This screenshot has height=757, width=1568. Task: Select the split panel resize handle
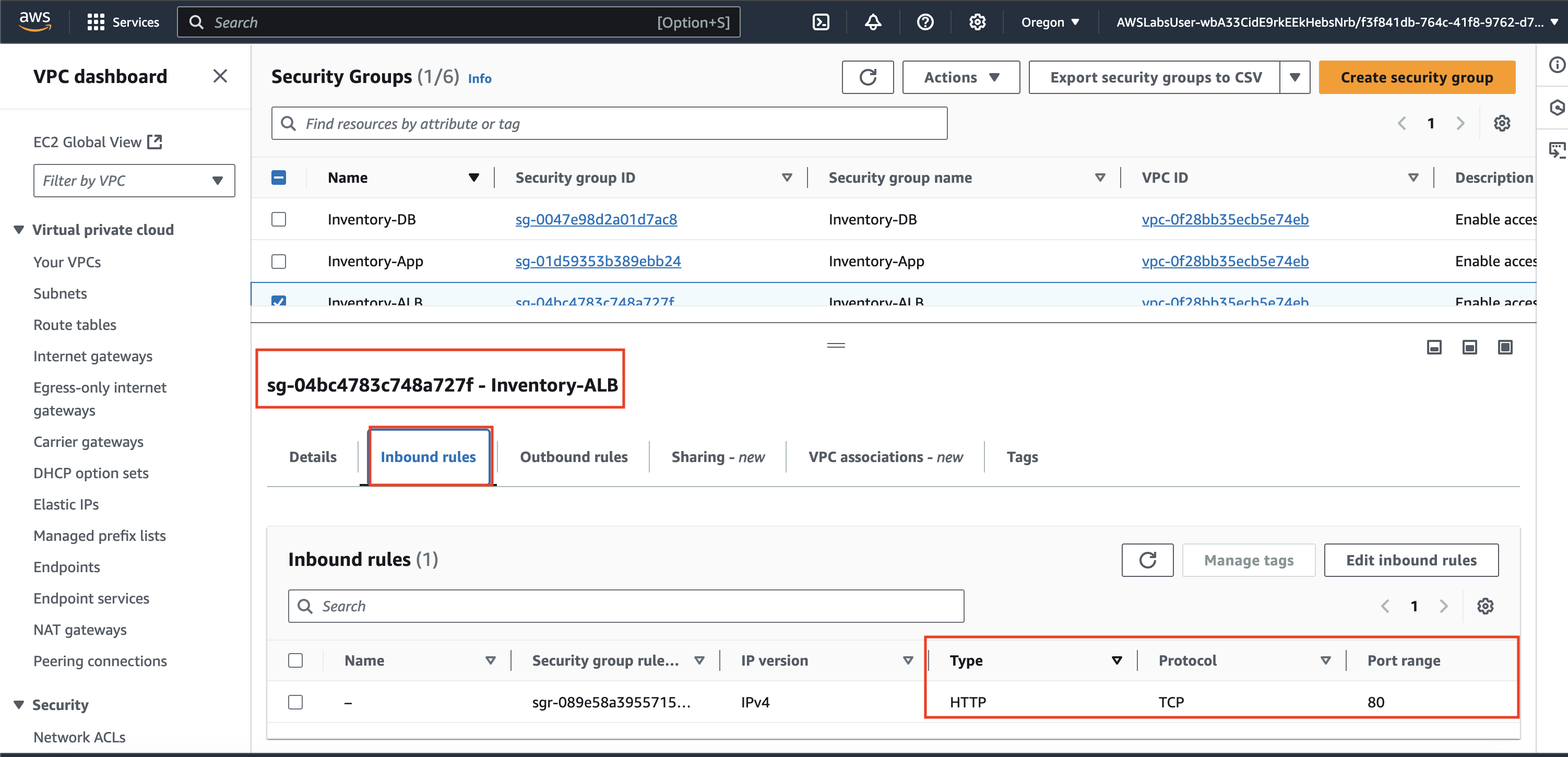coord(836,345)
